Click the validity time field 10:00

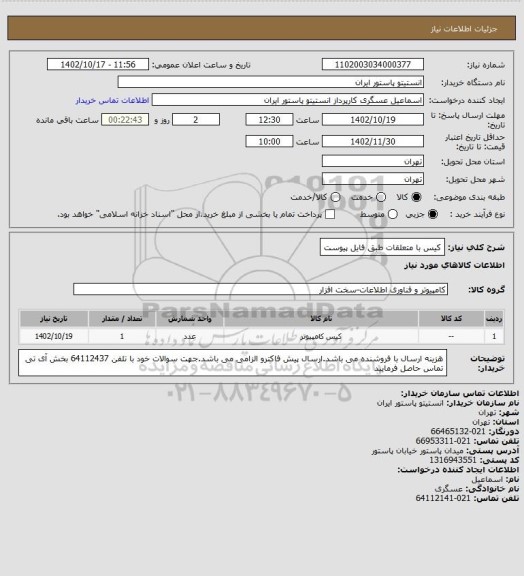pos(269,141)
